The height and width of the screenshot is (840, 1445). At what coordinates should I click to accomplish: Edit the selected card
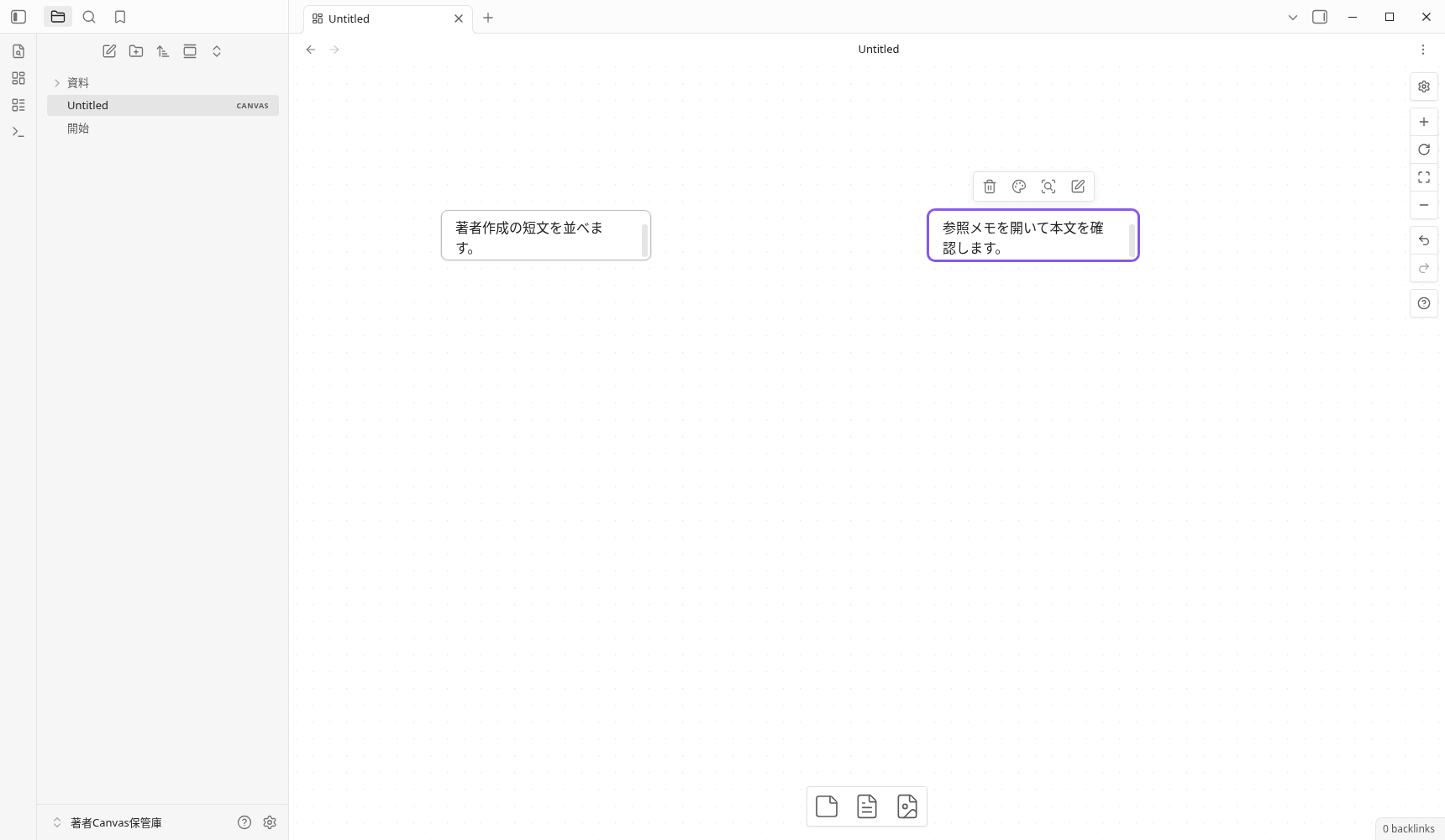coord(1078,186)
